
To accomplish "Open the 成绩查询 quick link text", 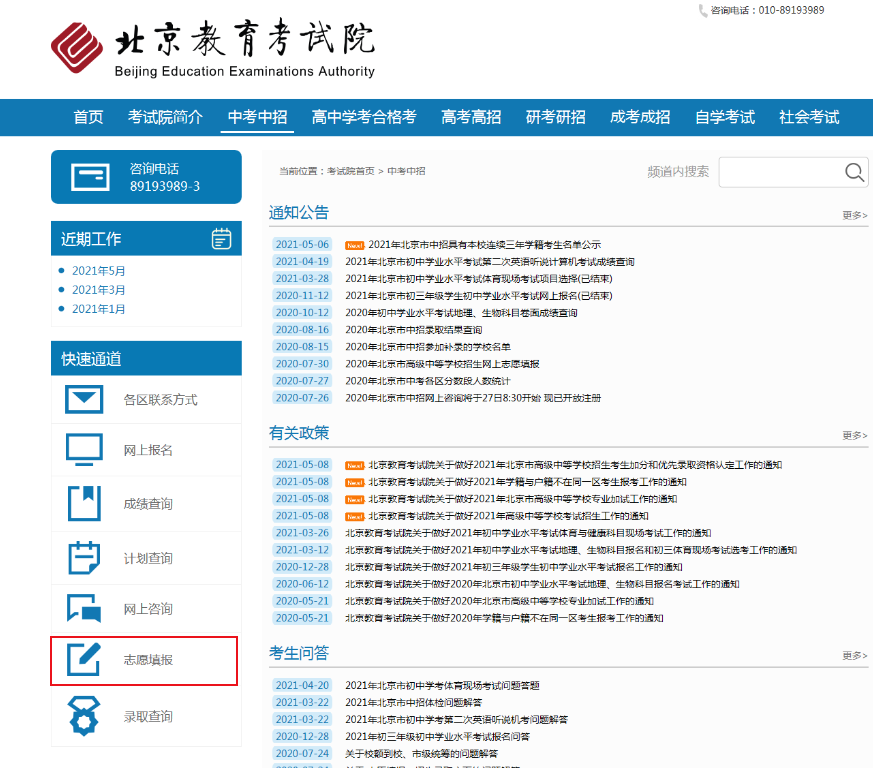I will click(x=148, y=504).
